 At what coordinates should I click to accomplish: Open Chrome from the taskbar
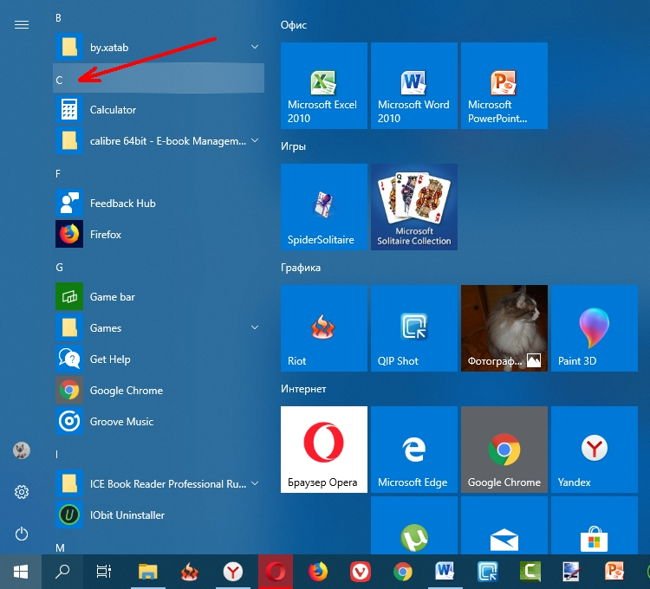coord(403,572)
